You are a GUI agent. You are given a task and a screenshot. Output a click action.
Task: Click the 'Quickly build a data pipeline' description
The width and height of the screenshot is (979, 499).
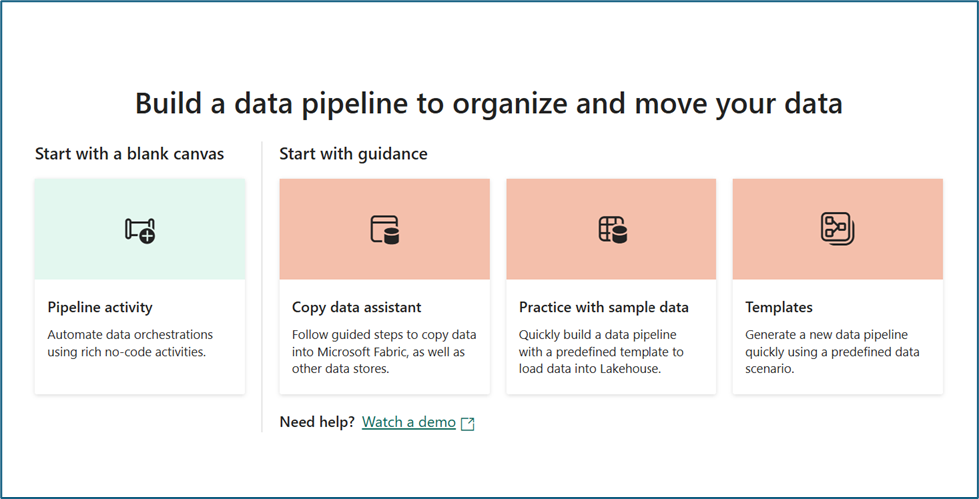click(601, 352)
